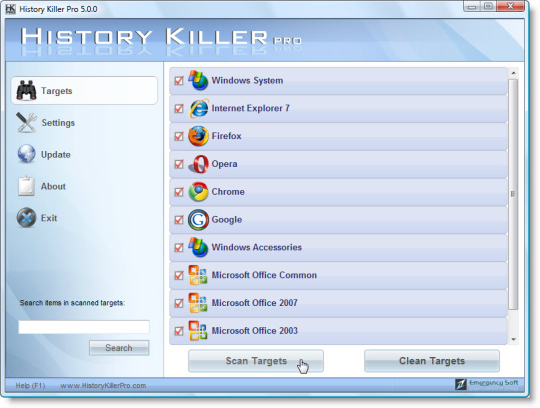Open the Settings section
This screenshot has width=540, height=408.
(58, 123)
